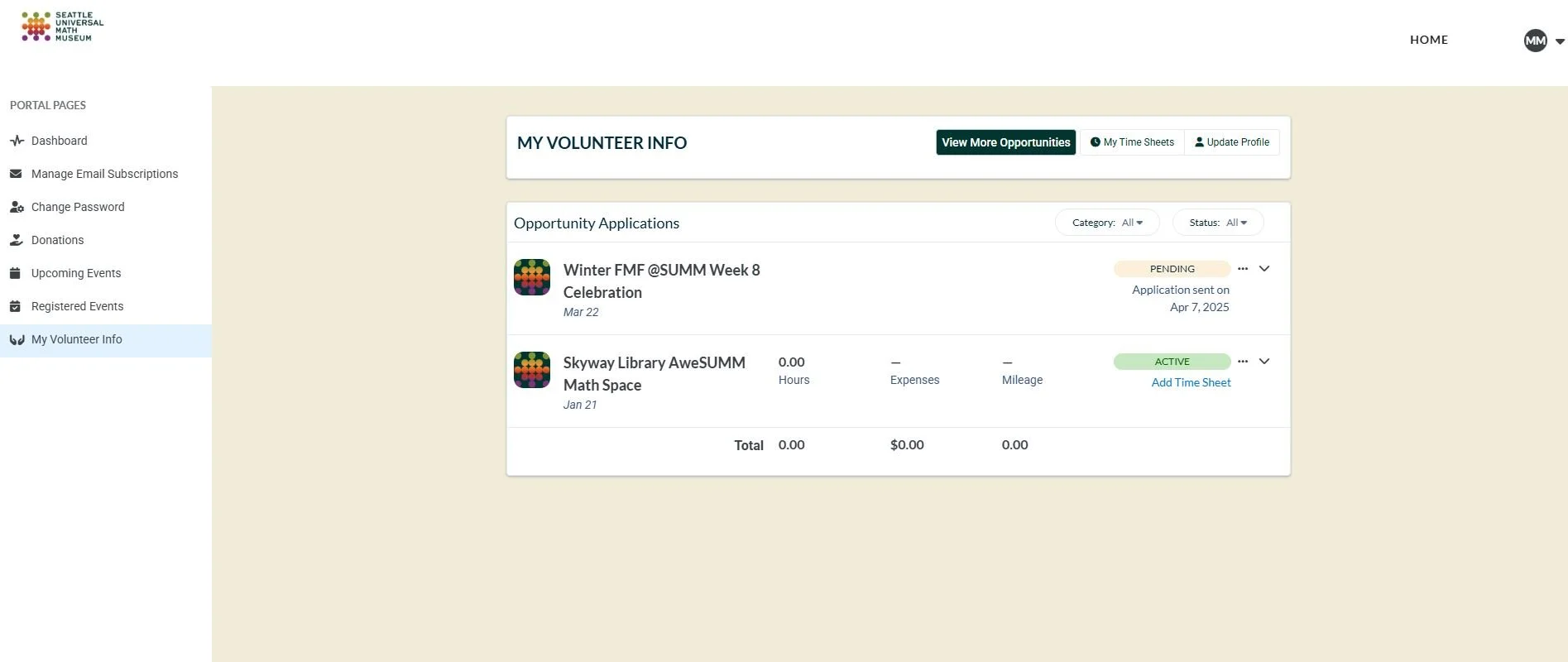The image size is (1568, 662).
Task: Click the Registered Events calendar-check icon
Action: (15, 306)
